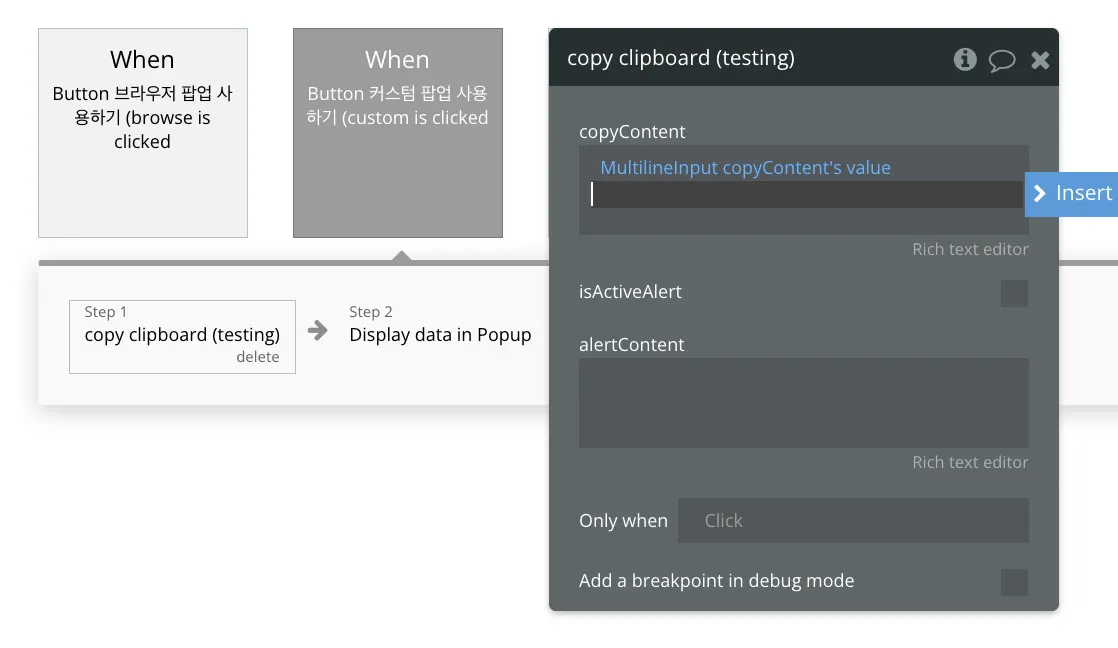The image size is (1118, 648).
Task: Toggle Add a breakpoint in debug mode
Action: (x=1014, y=582)
